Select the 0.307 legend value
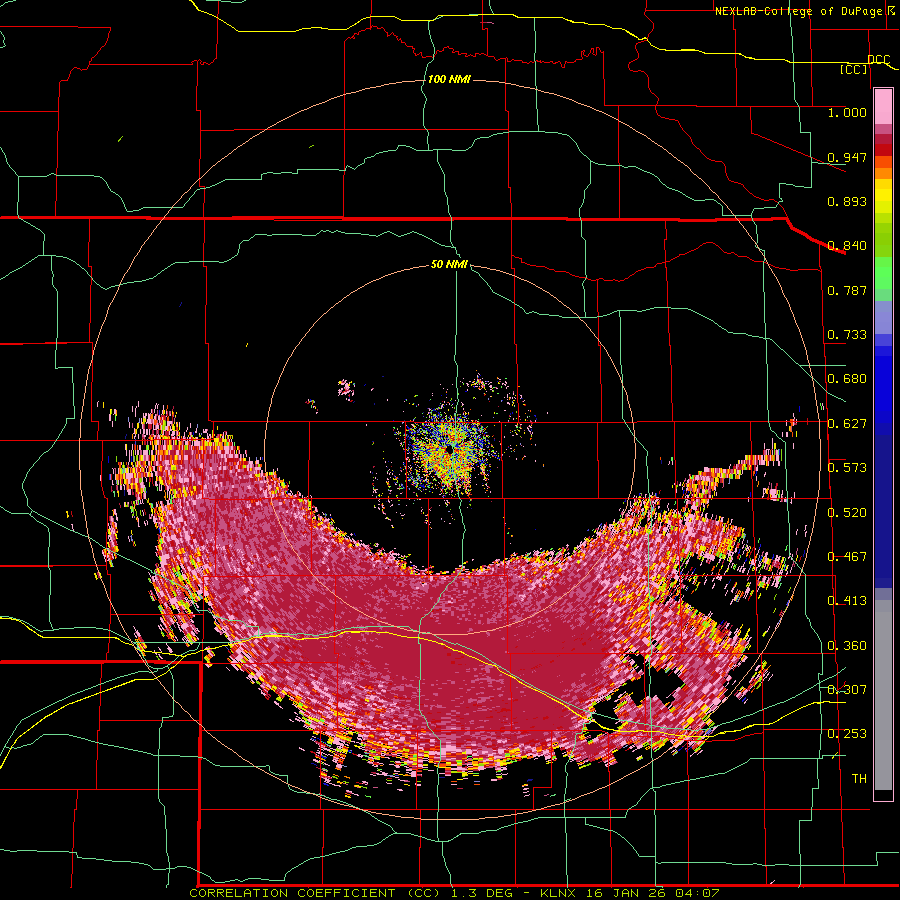 847,689
